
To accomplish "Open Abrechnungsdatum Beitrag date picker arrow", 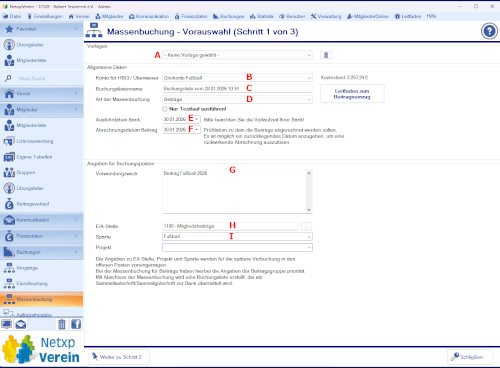I will point(197,129).
